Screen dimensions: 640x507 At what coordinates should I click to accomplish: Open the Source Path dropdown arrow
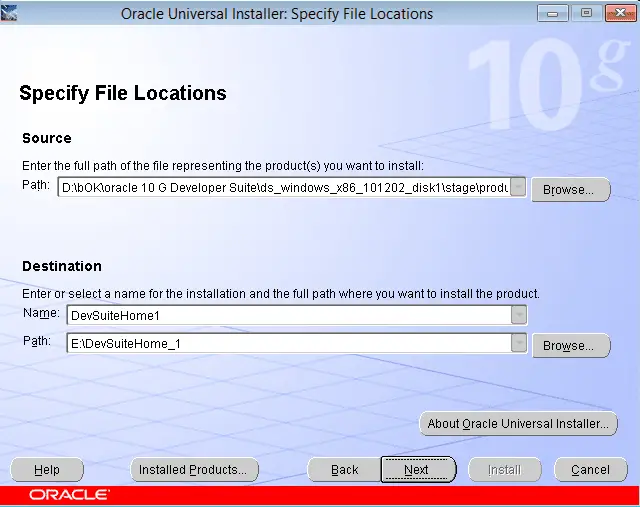tap(518, 187)
